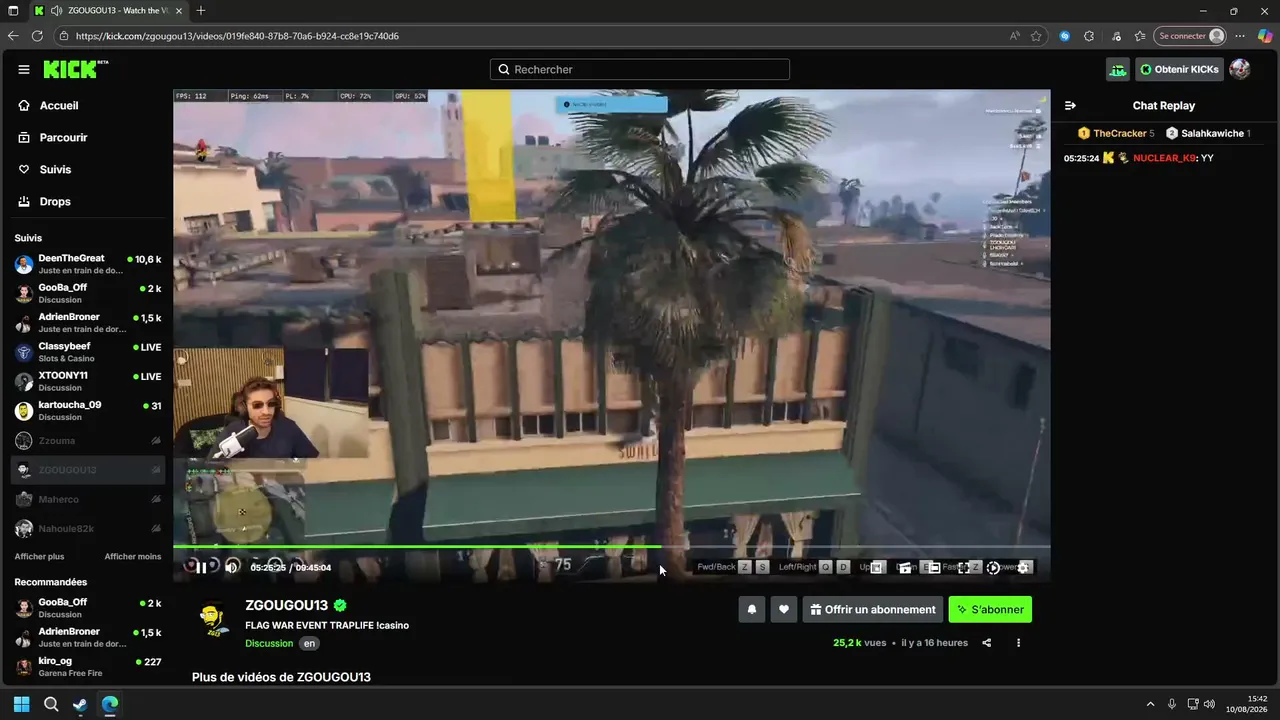Click the taskbar volume icon

pyautogui.click(x=1209, y=704)
